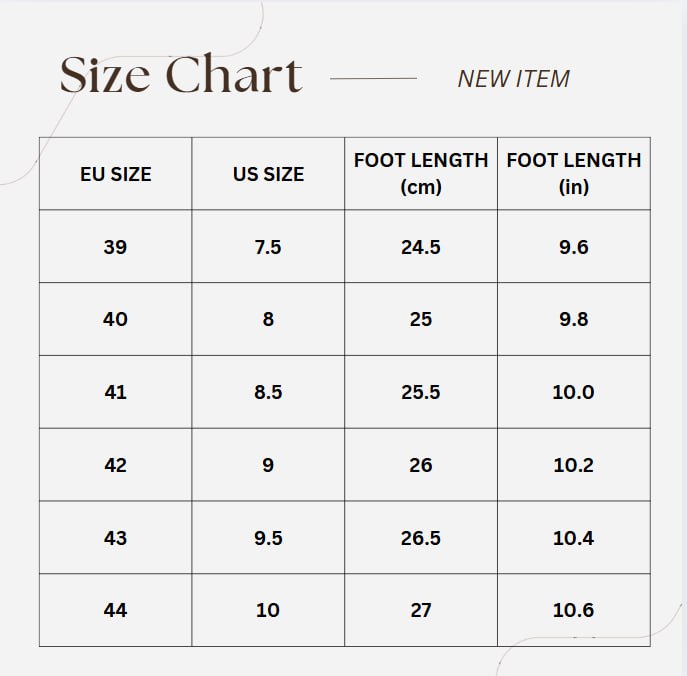Click US size 7.5 cell

[x=268, y=247]
